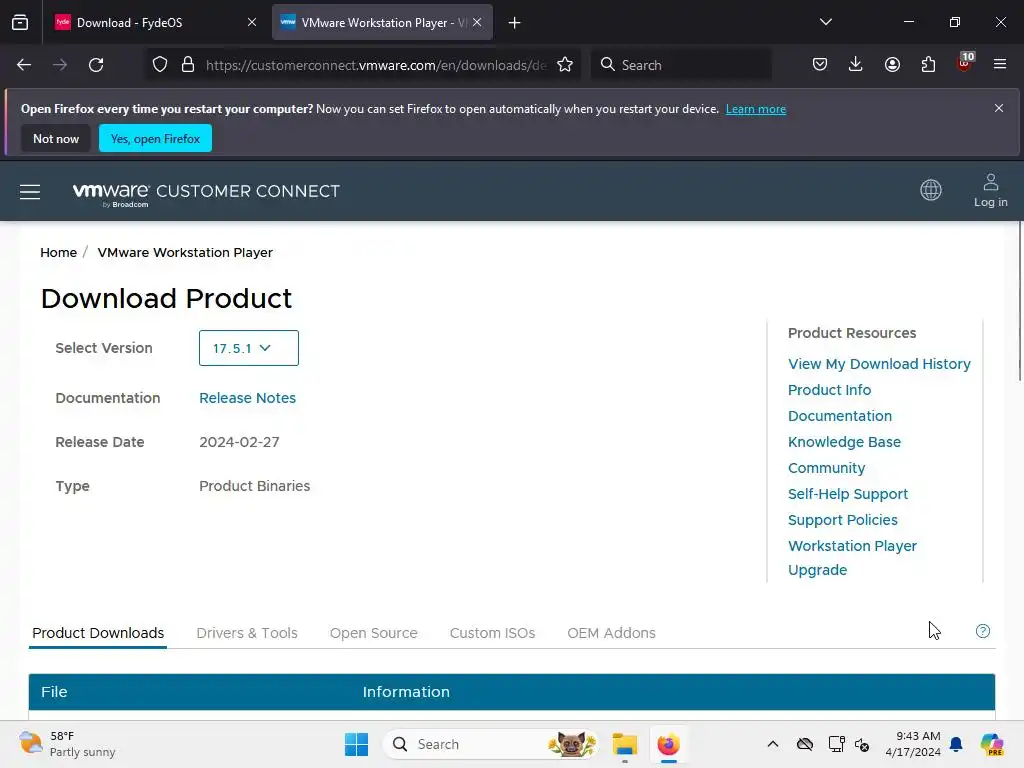Screen dimensions: 1024x768
Task: Go to Home breadcrumb
Action: (x=59, y=253)
